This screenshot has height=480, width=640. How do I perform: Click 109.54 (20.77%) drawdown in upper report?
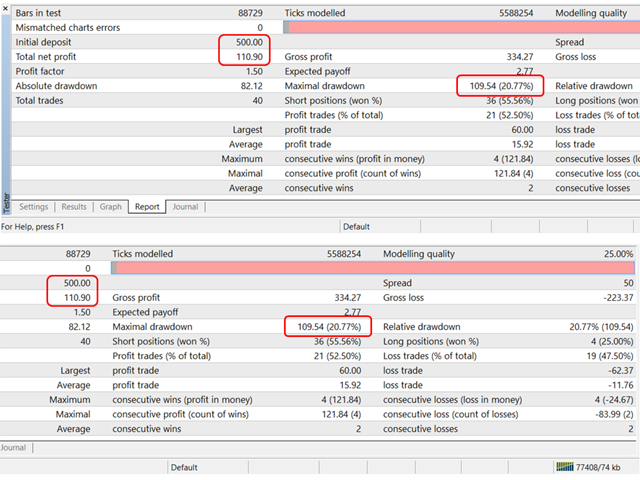tap(501, 86)
